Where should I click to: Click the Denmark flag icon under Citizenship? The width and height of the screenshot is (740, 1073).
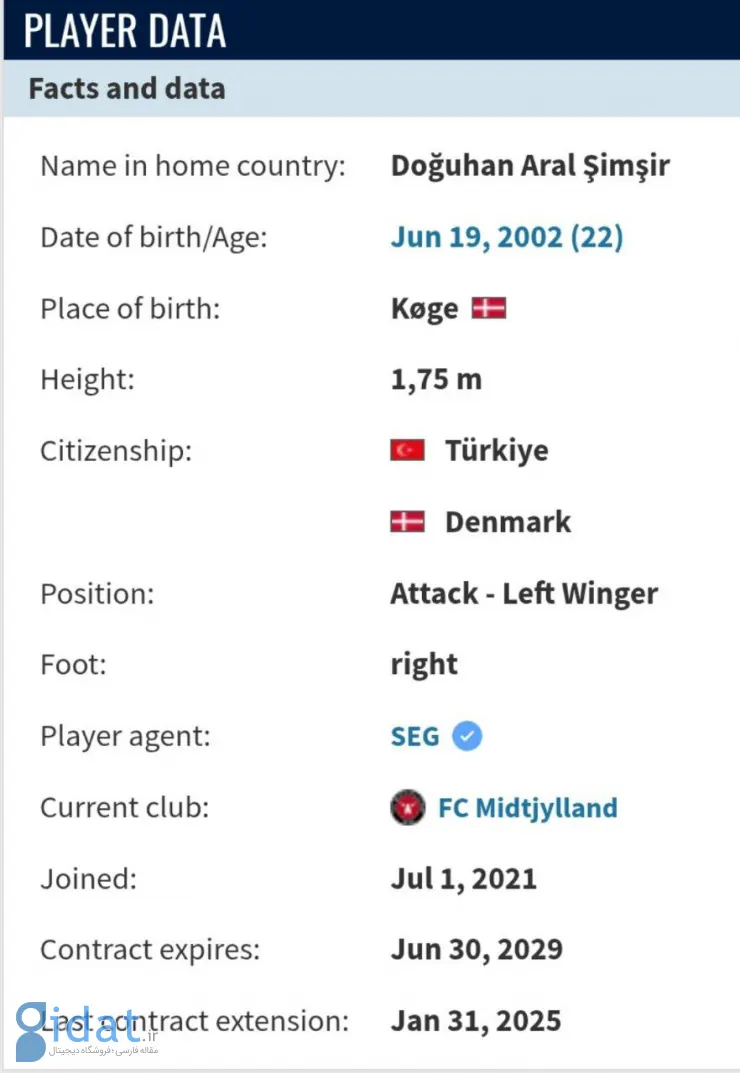(407, 521)
